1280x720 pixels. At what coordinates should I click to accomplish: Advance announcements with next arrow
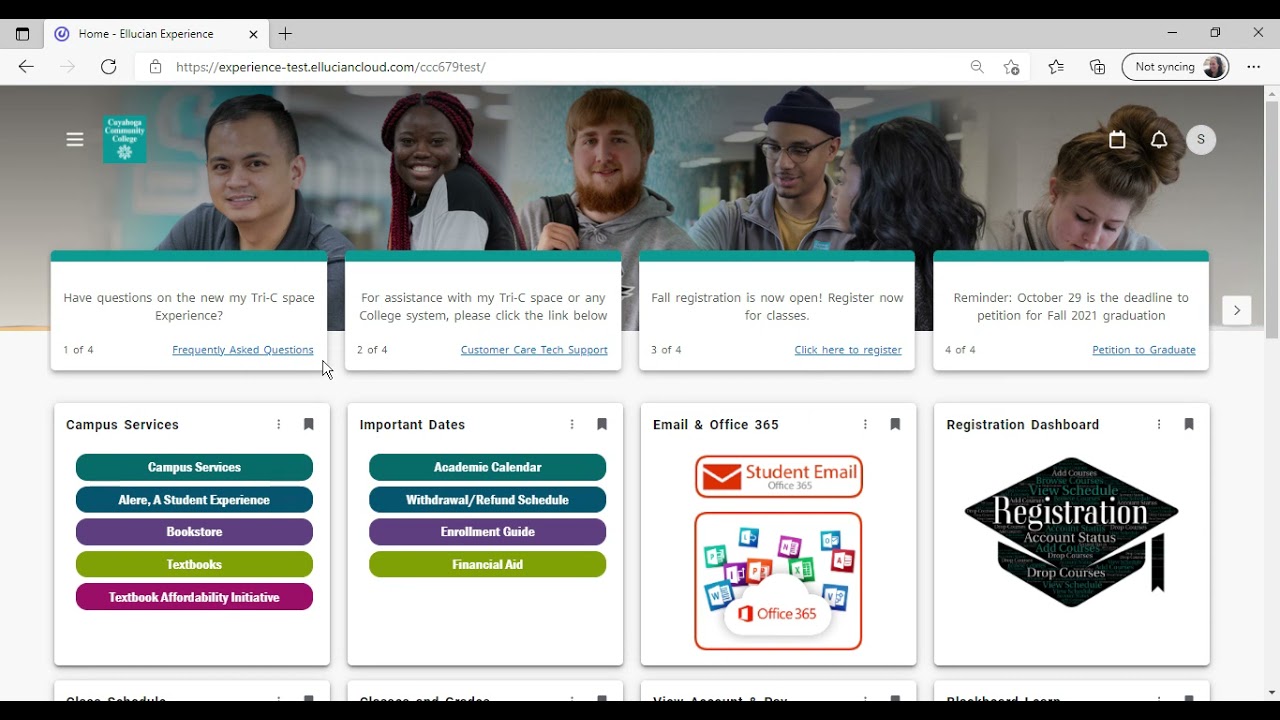pyautogui.click(x=1237, y=310)
